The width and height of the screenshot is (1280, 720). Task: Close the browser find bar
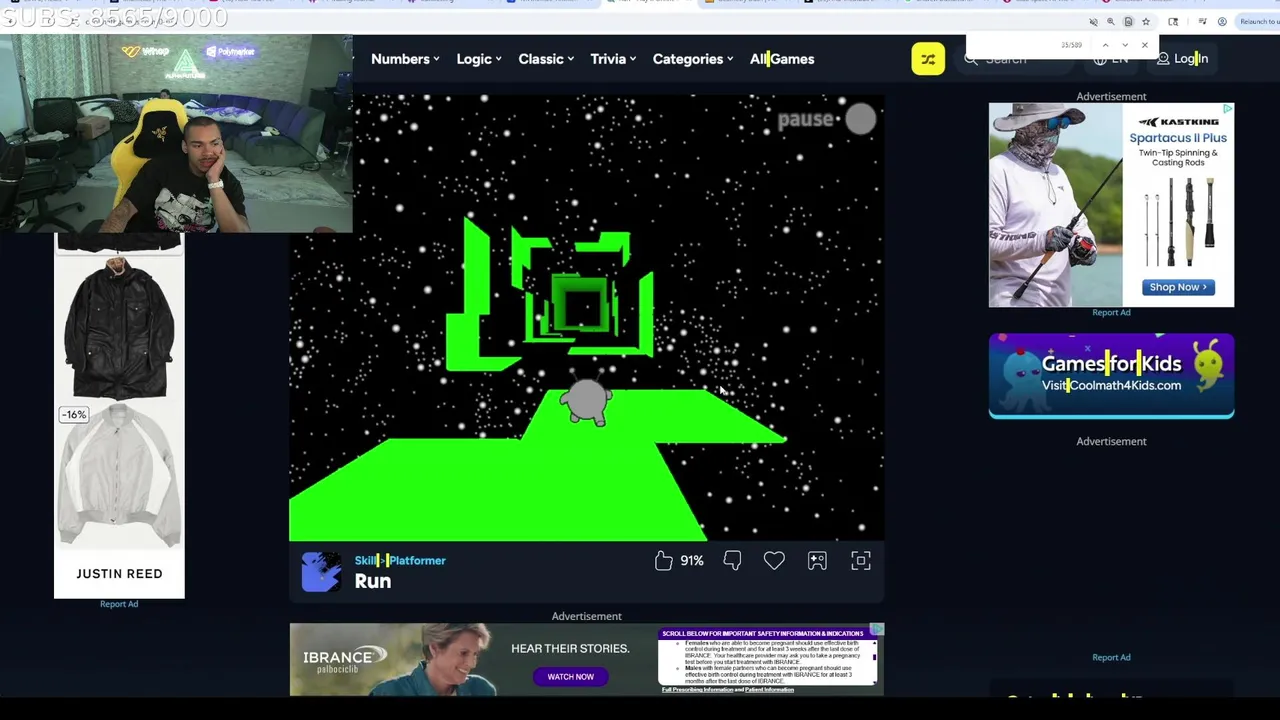point(1145,45)
